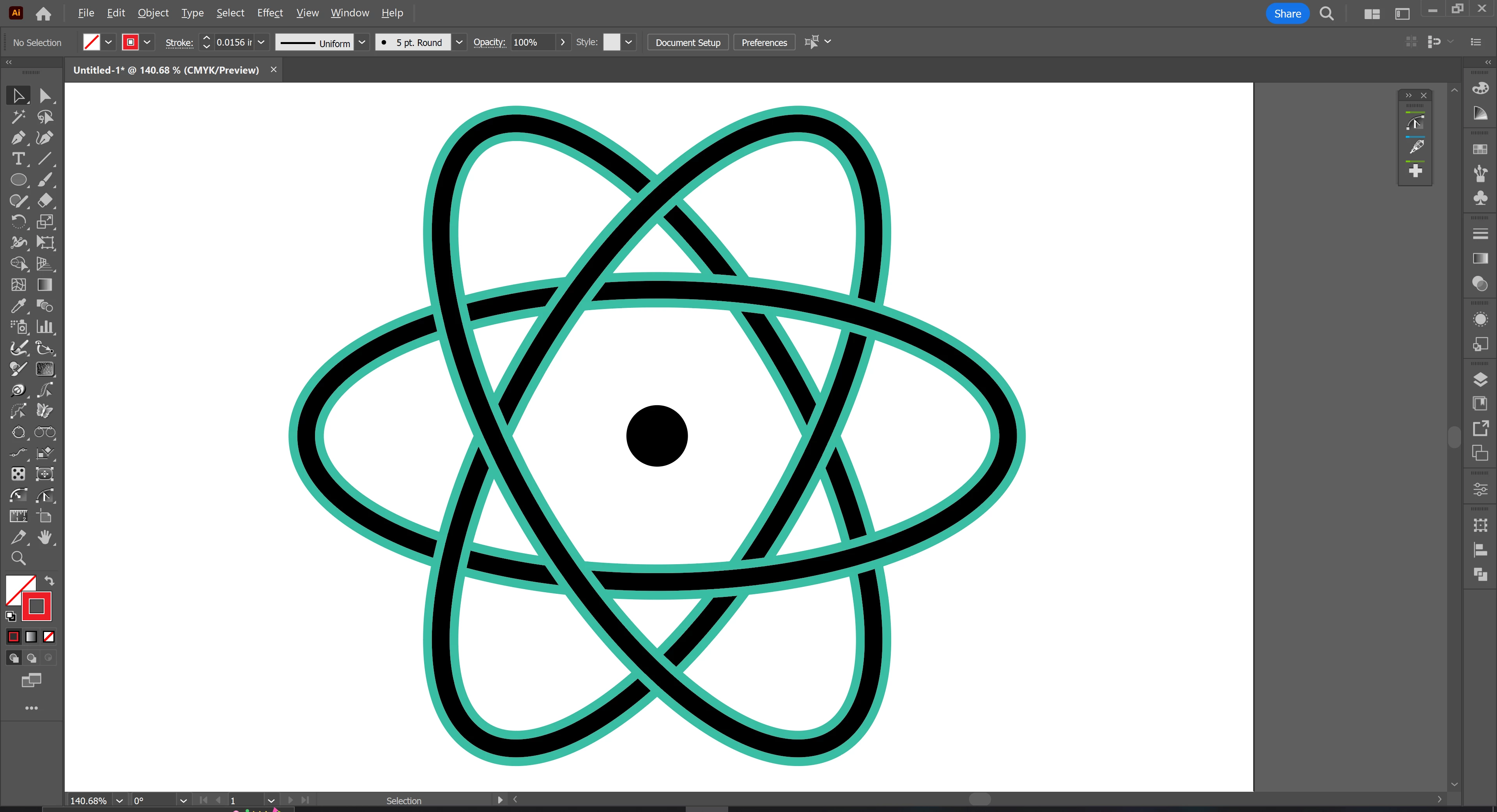Click the Share button

(x=1286, y=13)
